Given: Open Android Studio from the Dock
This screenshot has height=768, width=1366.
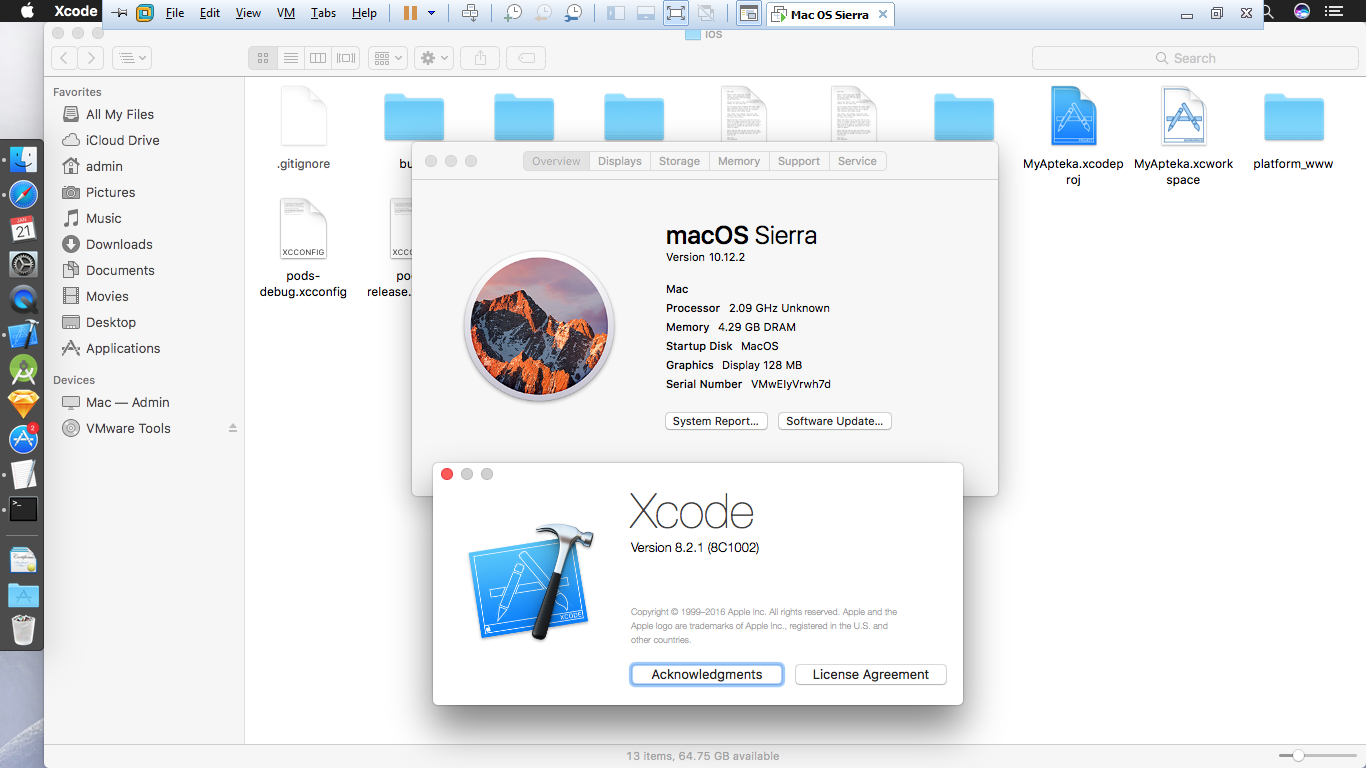Looking at the screenshot, I should [23, 369].
